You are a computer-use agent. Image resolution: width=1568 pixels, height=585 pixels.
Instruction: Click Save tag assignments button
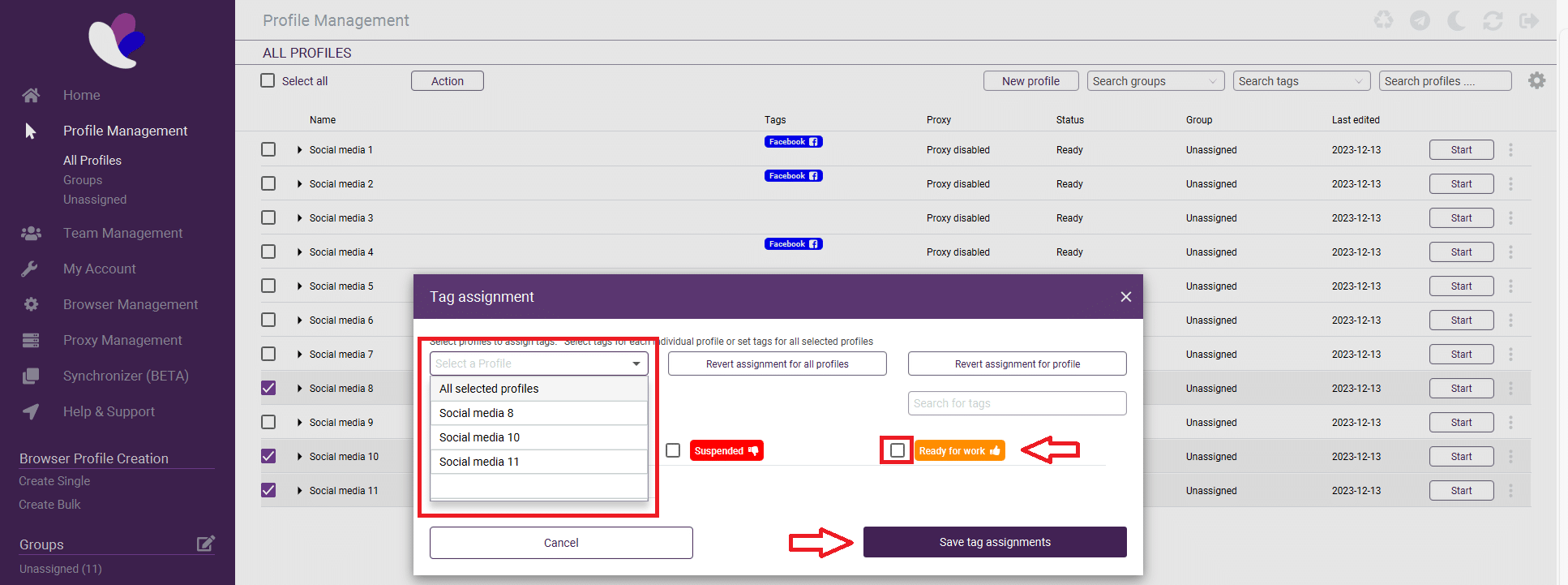point(994,542)
